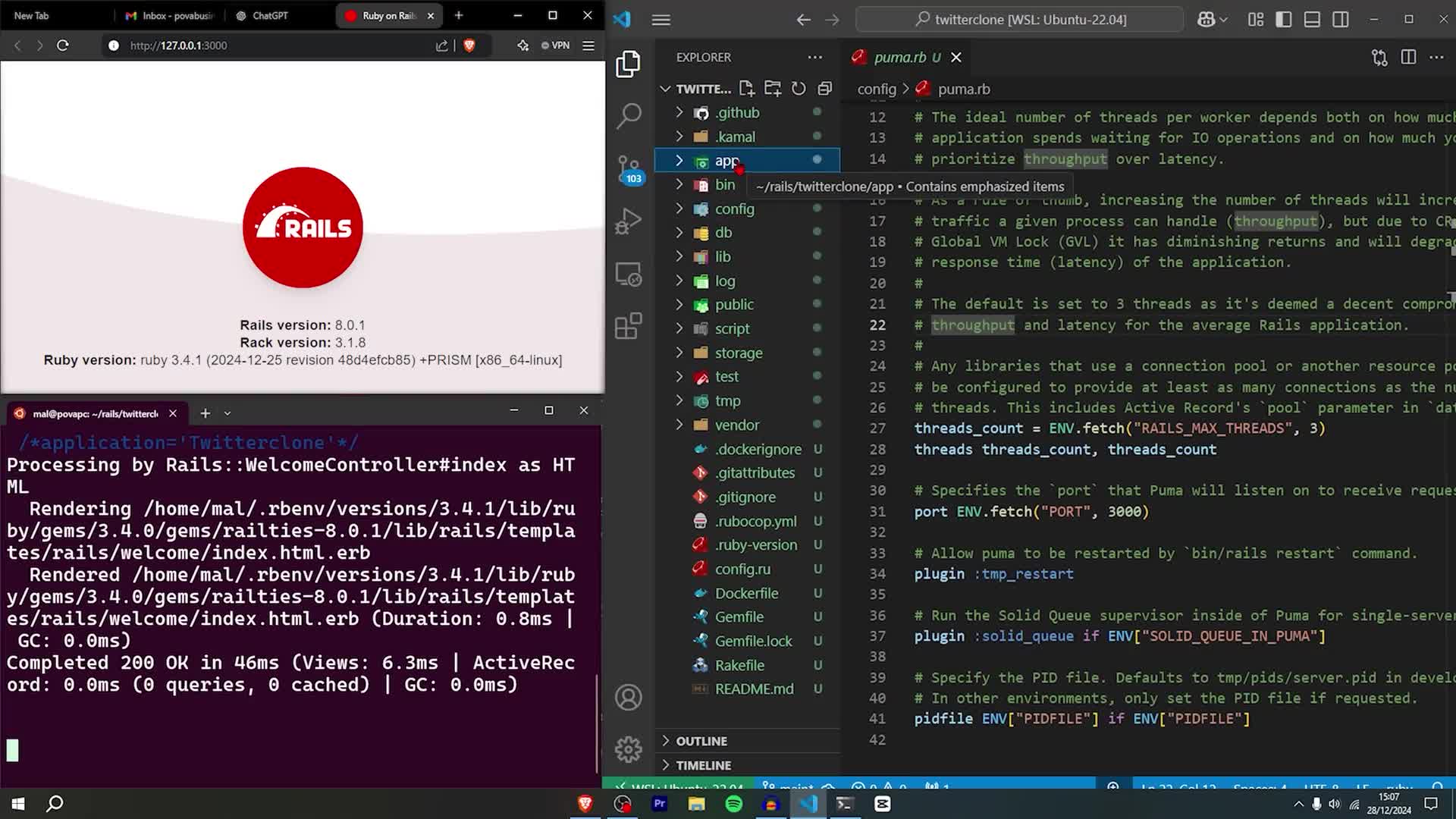Toggle the secondary side bar
Viewport: 1456px width, 819px height.
[1341, 20]
